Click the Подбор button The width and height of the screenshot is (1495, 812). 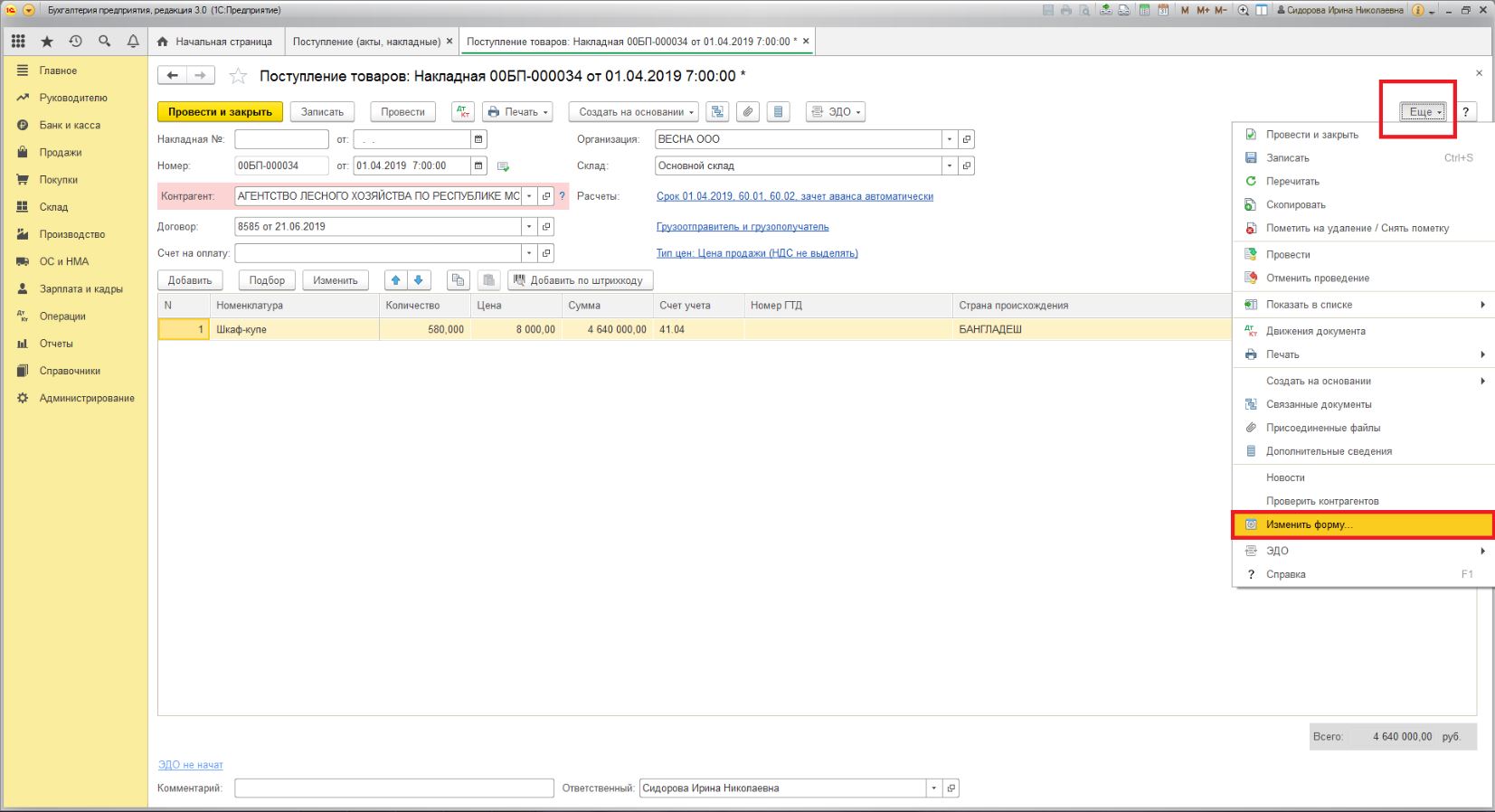point(267,280)
